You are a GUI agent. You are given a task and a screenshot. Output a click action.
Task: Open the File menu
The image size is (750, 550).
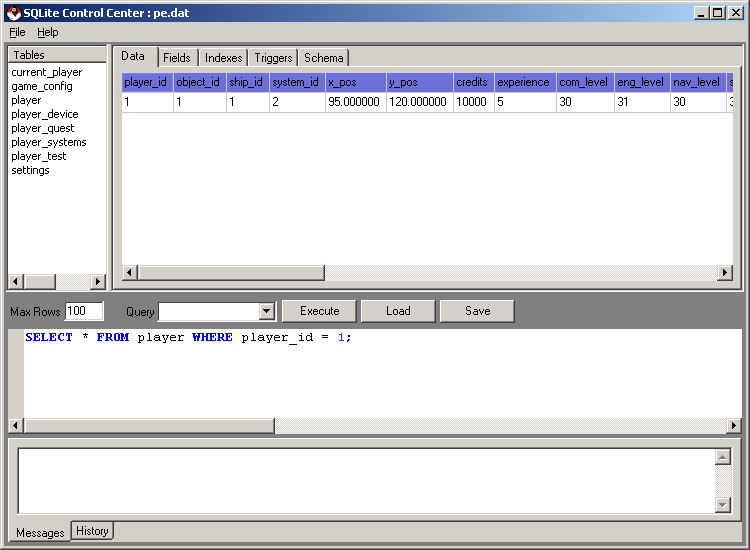[x=17, y=32]
